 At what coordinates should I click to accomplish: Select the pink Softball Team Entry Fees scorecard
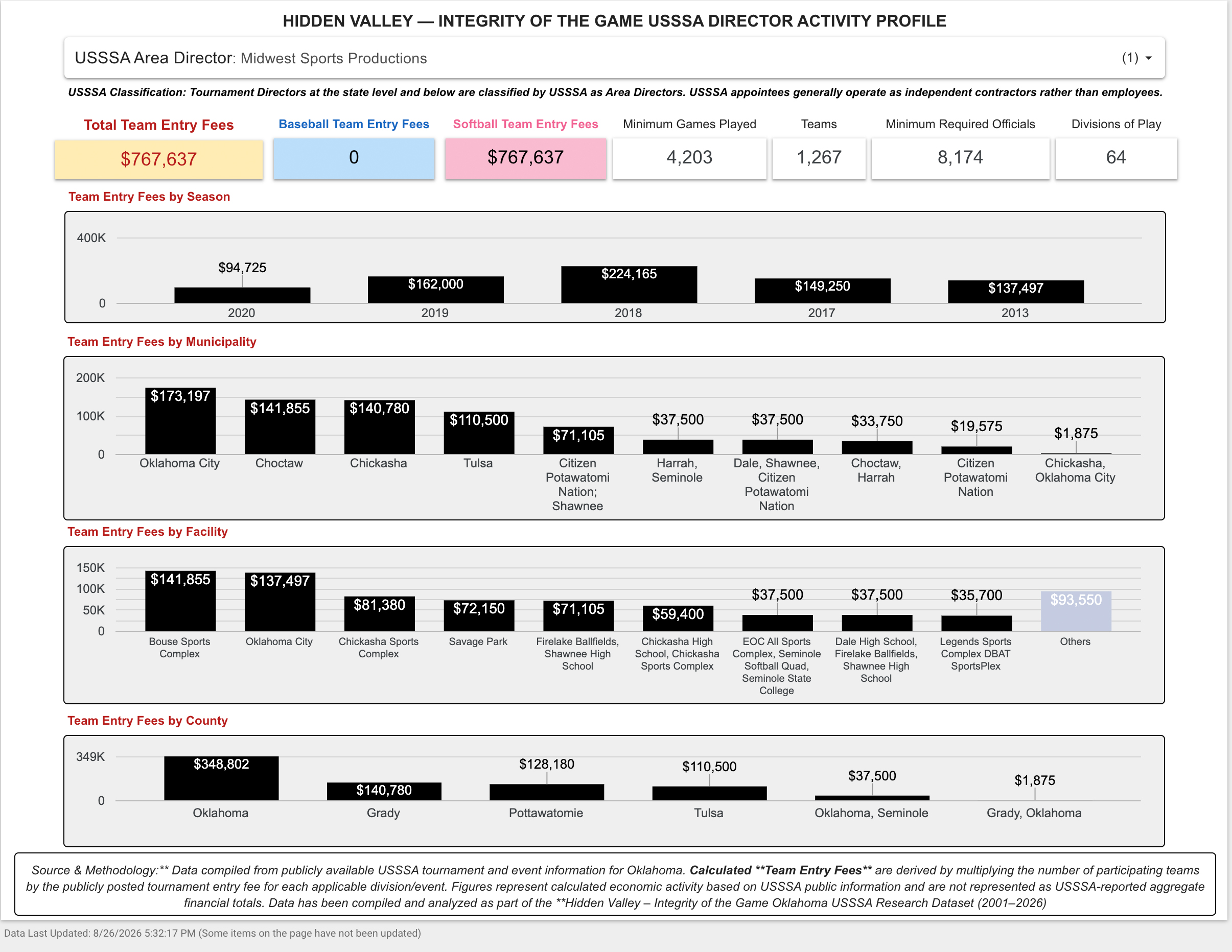[x=525, y=158]
